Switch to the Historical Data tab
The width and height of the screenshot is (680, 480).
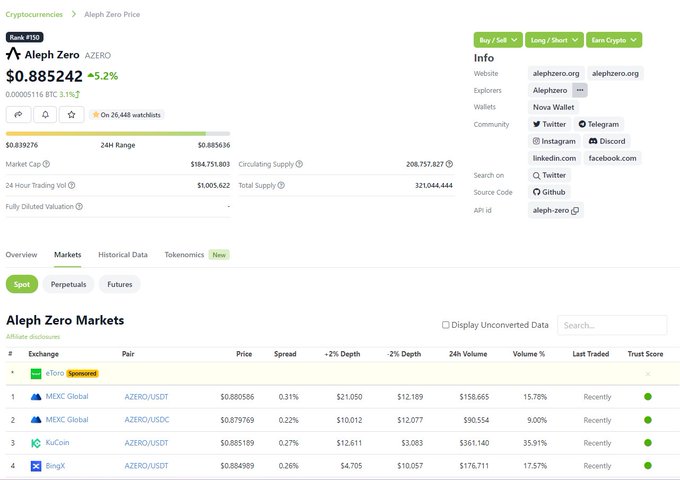pos(123,255)
